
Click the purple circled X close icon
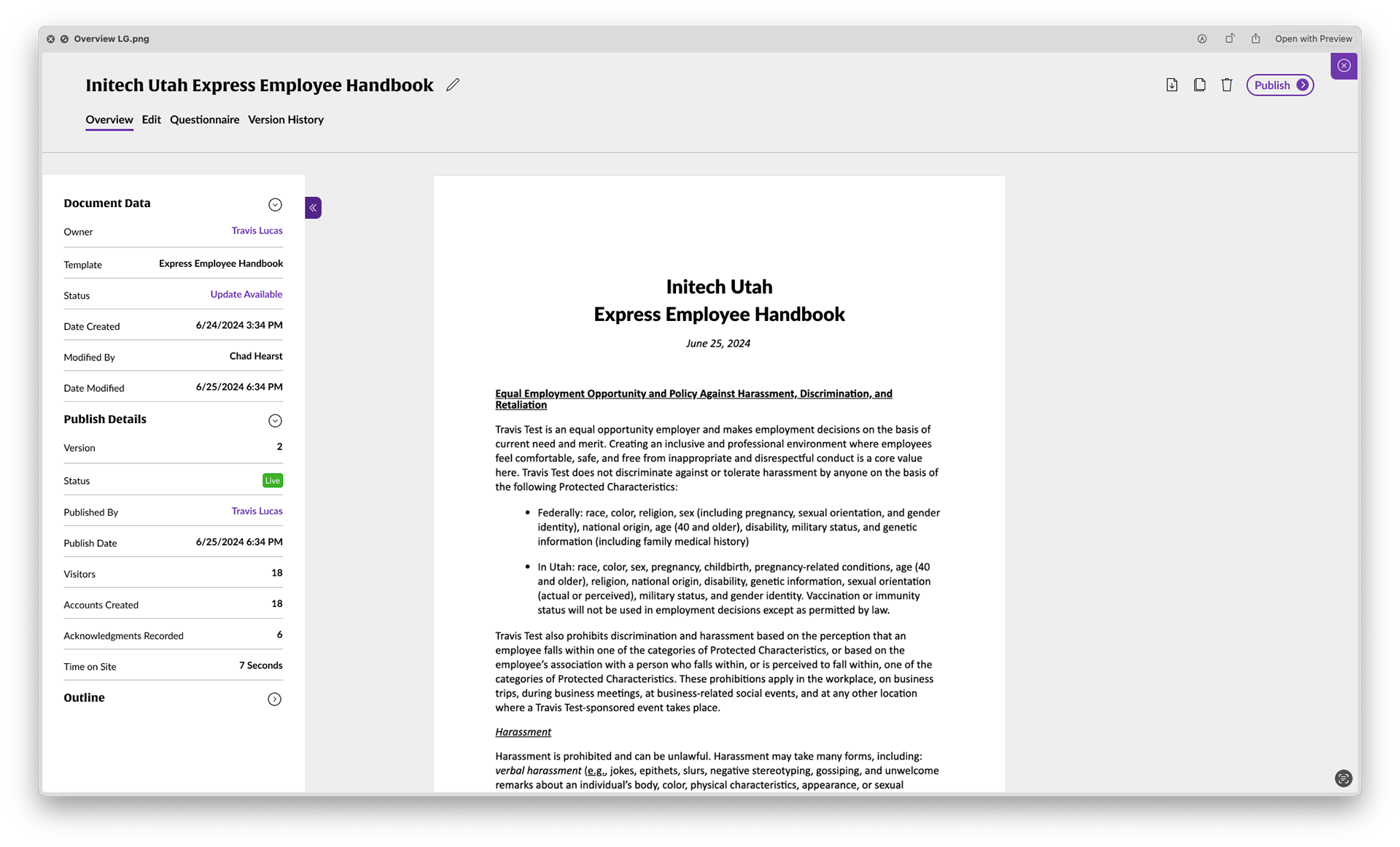coord(1343,66)
